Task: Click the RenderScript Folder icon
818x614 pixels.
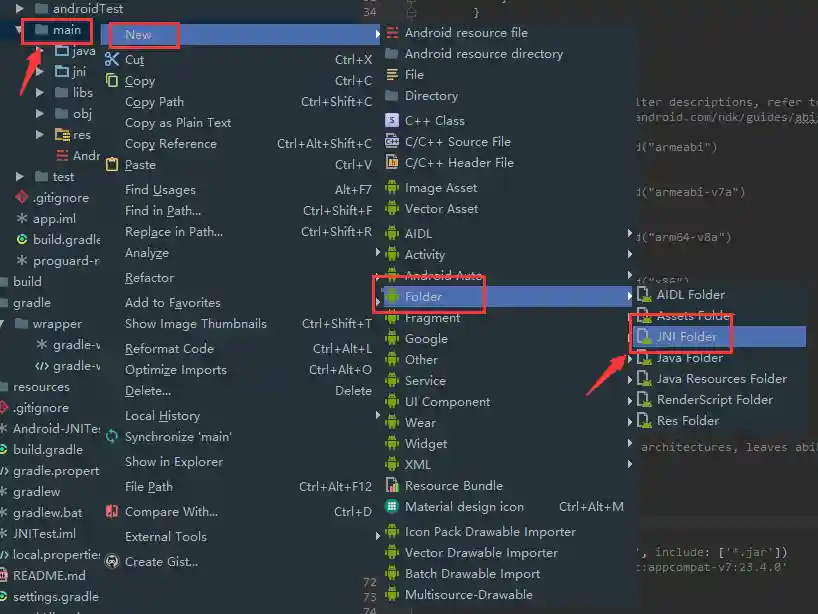Action: (x=644, y=400)
